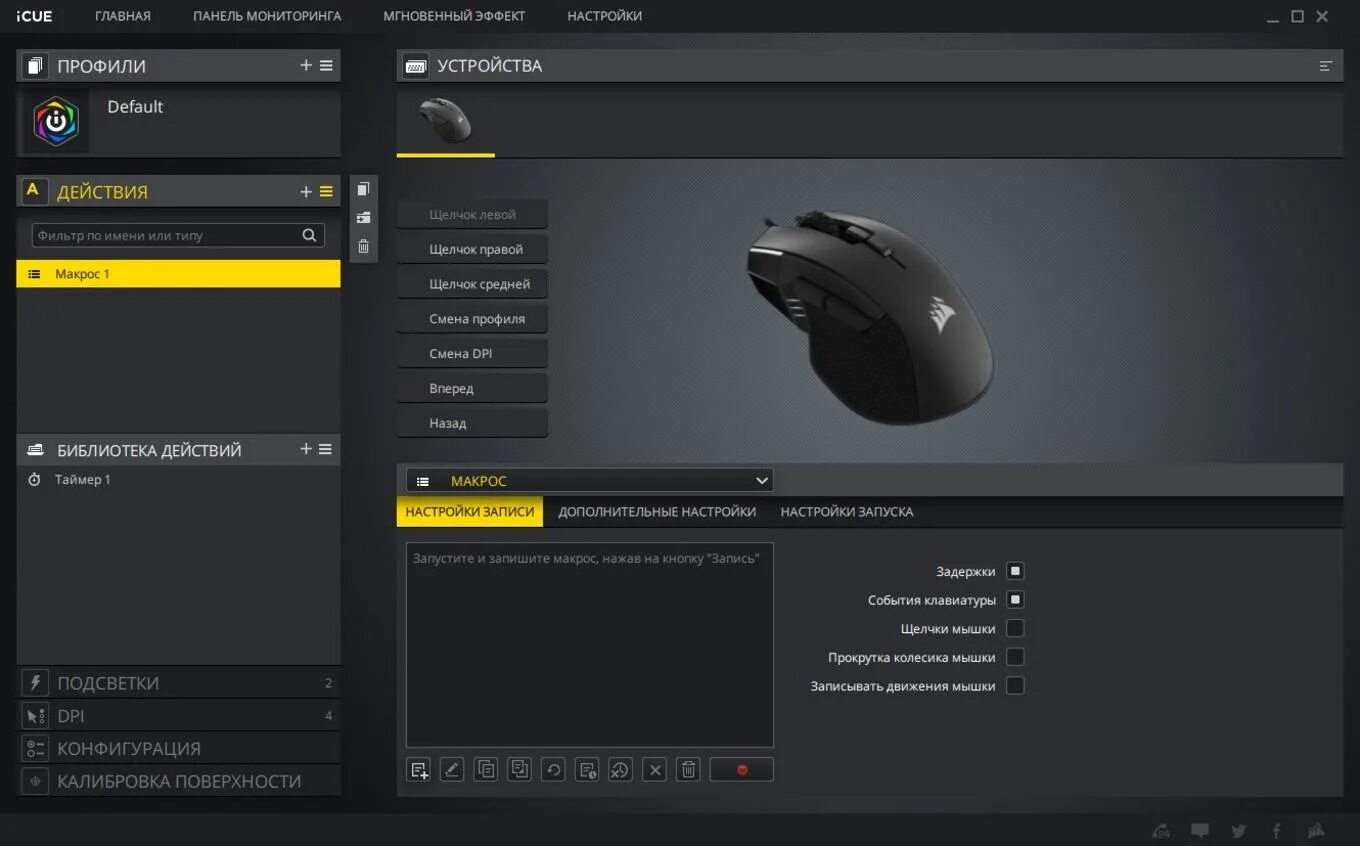Switch to the ДОПОЛНИТЕЛЬНЫЕ НАСТРОЙКИ tab

657,511
